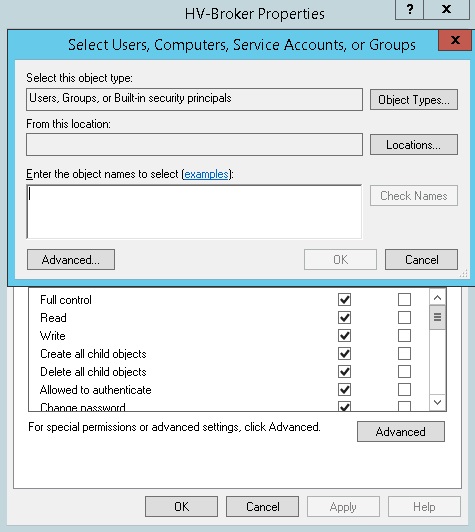Open the Object Types dialog
The width and height of the screenshot is (475, 532).
pyautogui.click(x=414, y=99)
